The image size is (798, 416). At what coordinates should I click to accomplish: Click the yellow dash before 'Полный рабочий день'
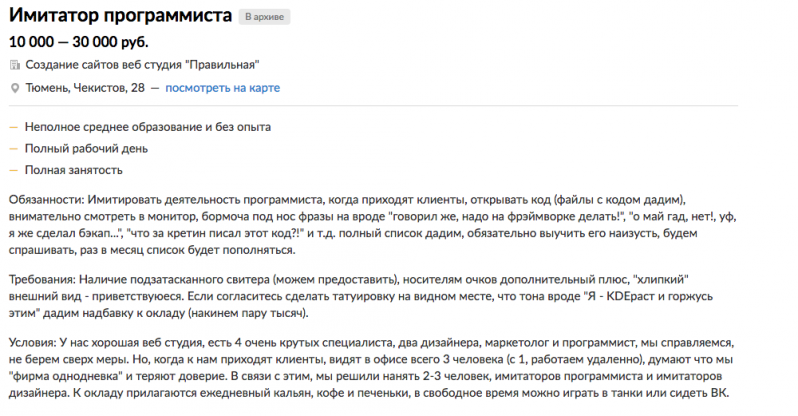pos(13,149)
